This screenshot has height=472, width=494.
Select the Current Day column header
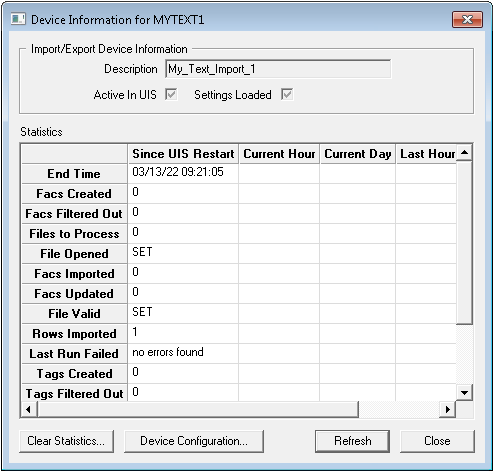tap(358, 154)
